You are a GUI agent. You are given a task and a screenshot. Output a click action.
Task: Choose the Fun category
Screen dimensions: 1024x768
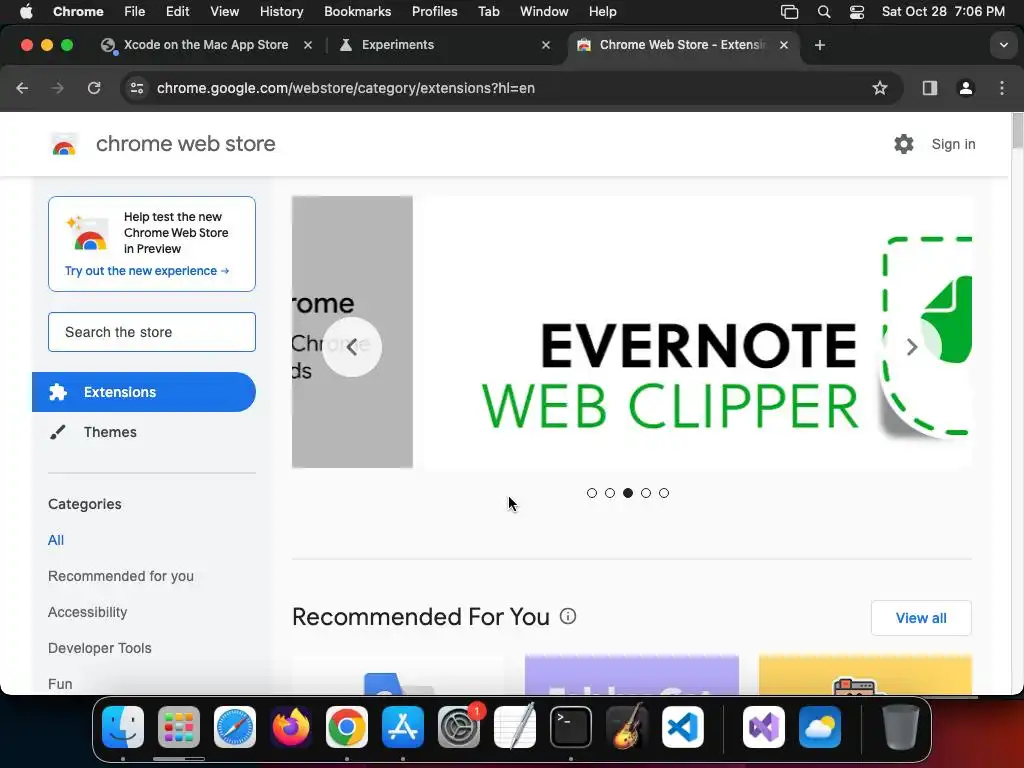[x=60, y=684]
